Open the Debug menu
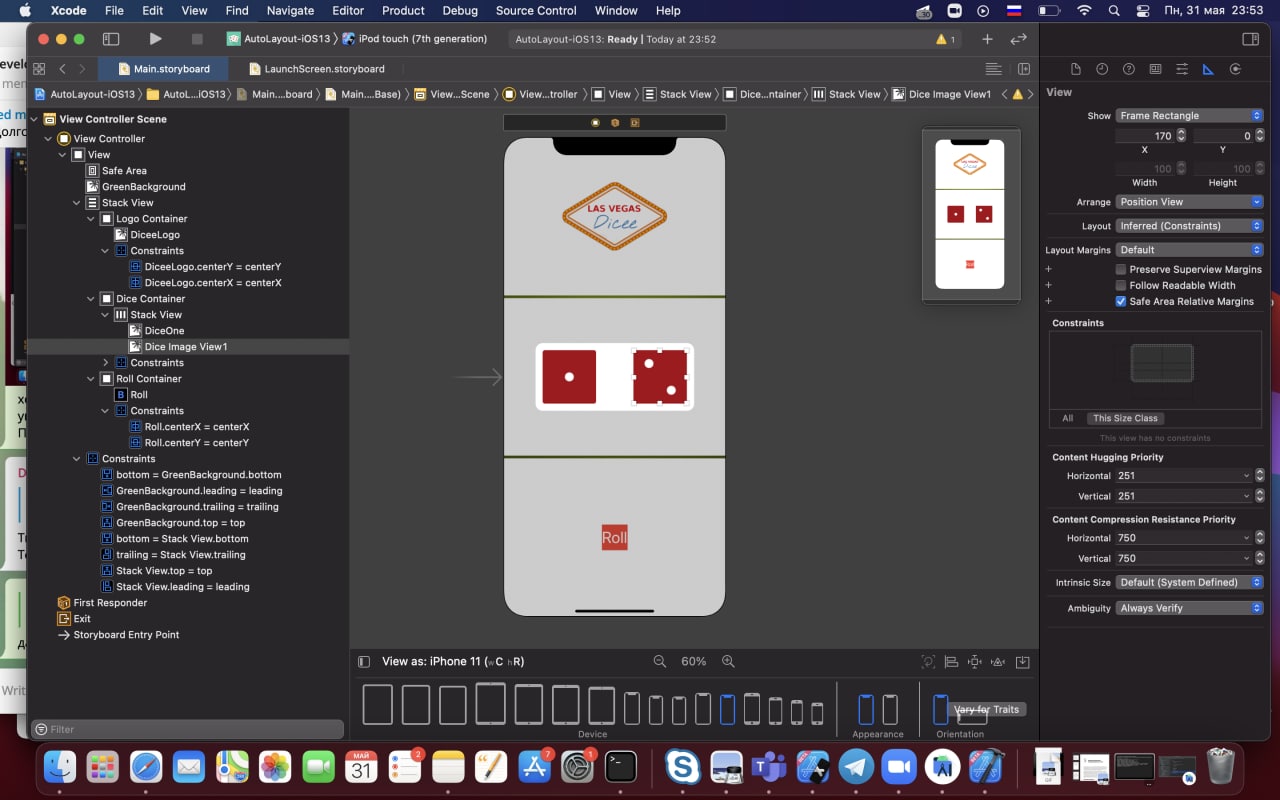The image size is (1280, 800). 460,11
